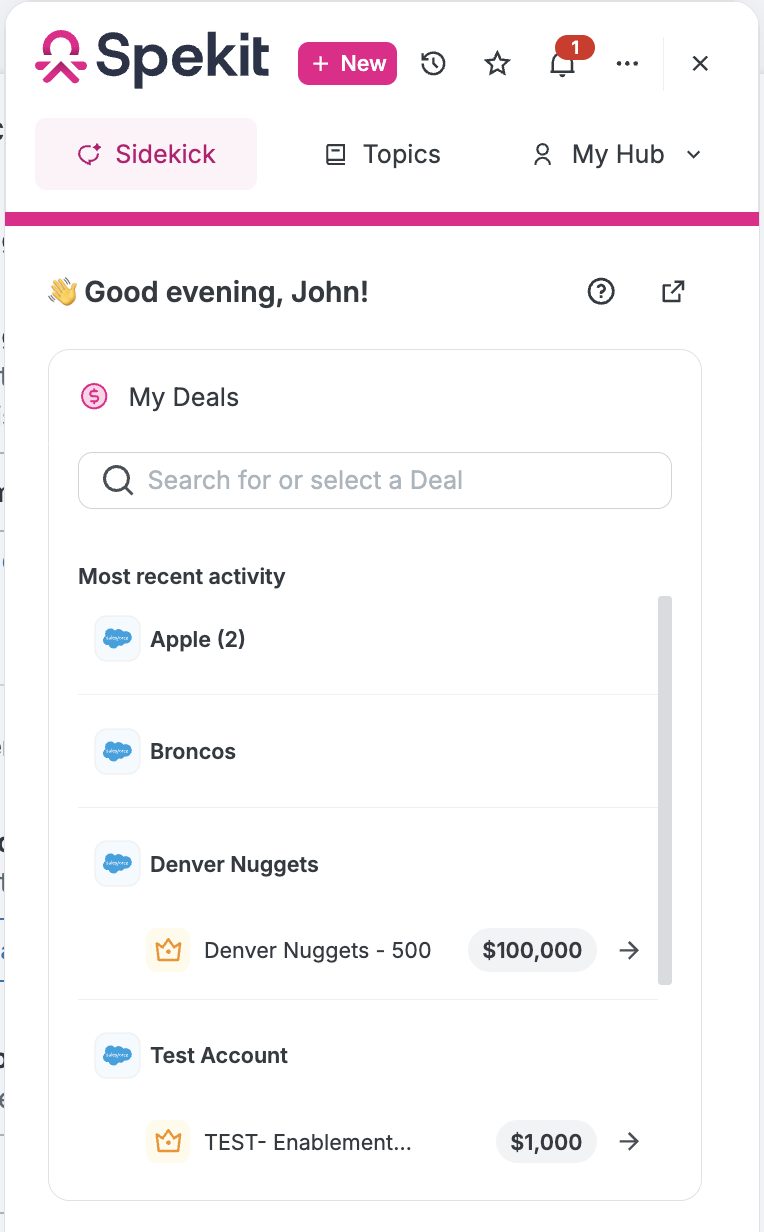Viewport: 764px width, 1232px height.
Task: Open the recent history icon
Action: click(x=433, y=64)
